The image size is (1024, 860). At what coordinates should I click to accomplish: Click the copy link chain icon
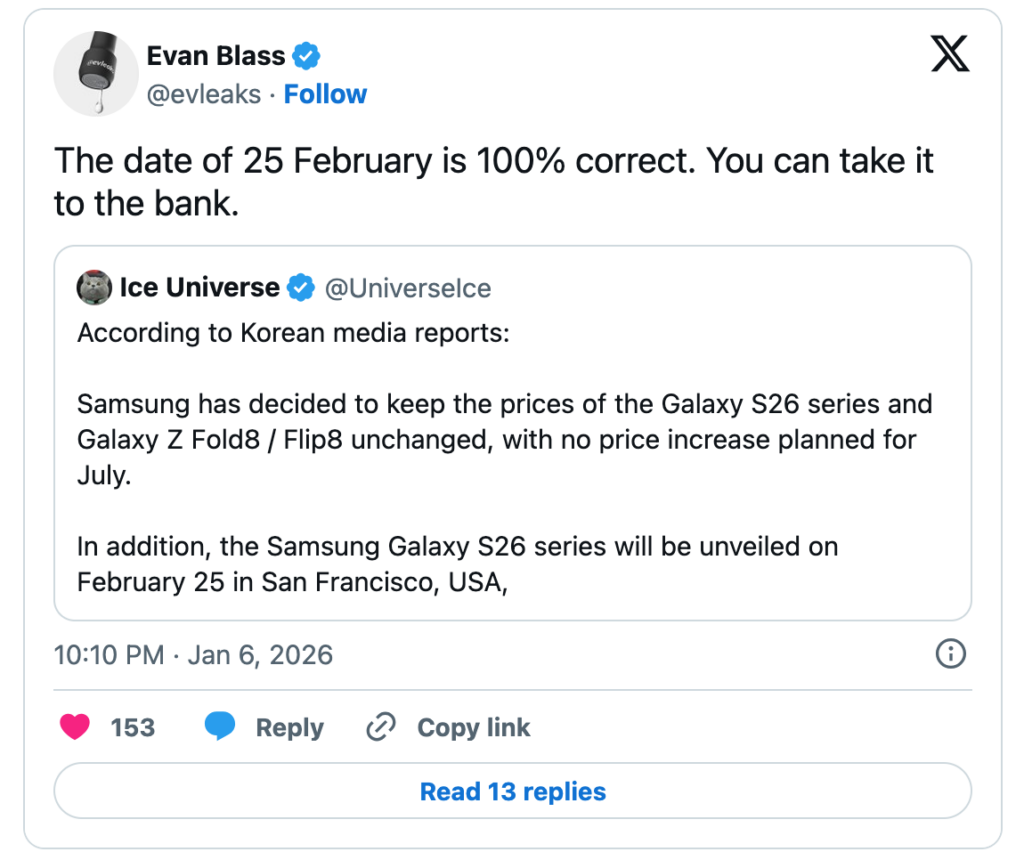coord(381,727)
